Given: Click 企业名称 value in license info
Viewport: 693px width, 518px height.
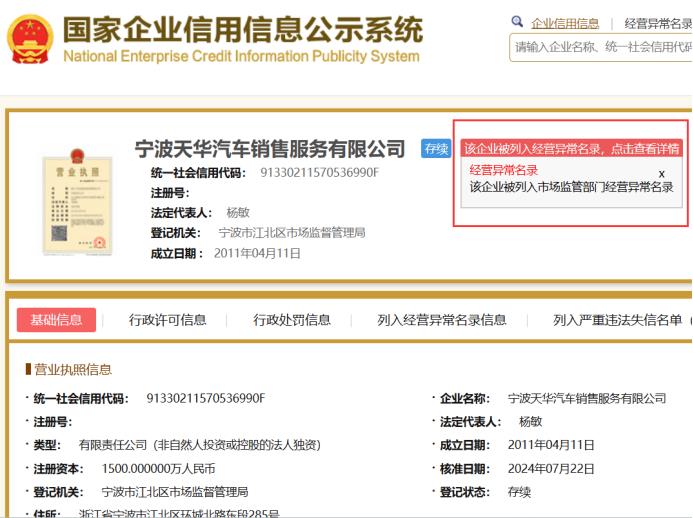Looking at the screenshot, I should pos(587,398).
